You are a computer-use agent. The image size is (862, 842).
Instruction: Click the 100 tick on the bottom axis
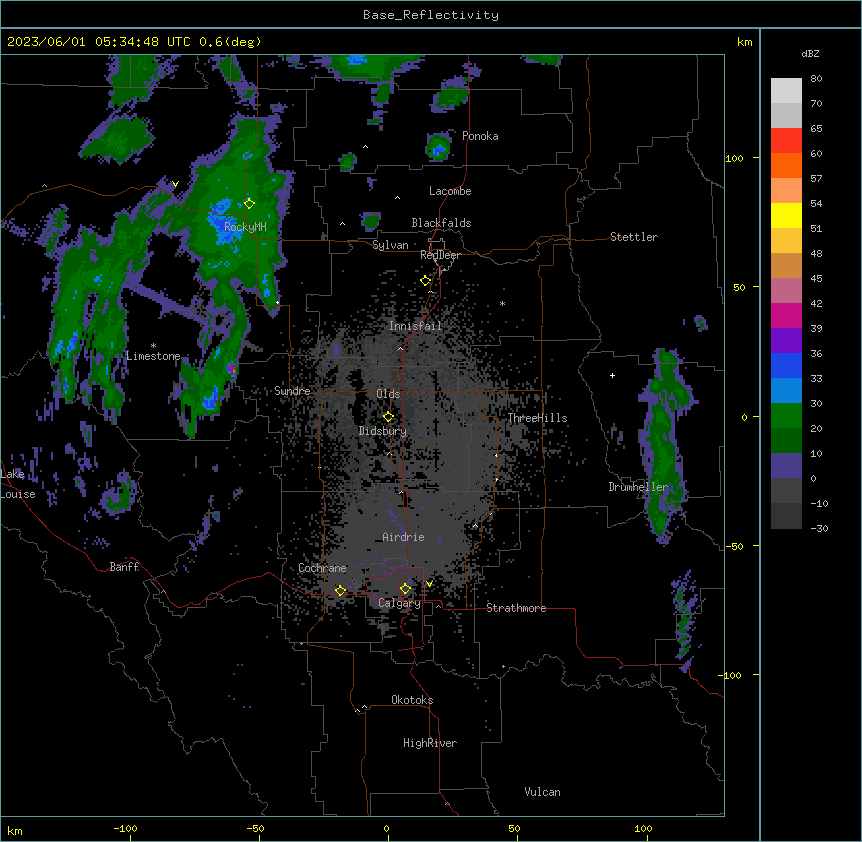pyautogui.click(x=643, y=828)
